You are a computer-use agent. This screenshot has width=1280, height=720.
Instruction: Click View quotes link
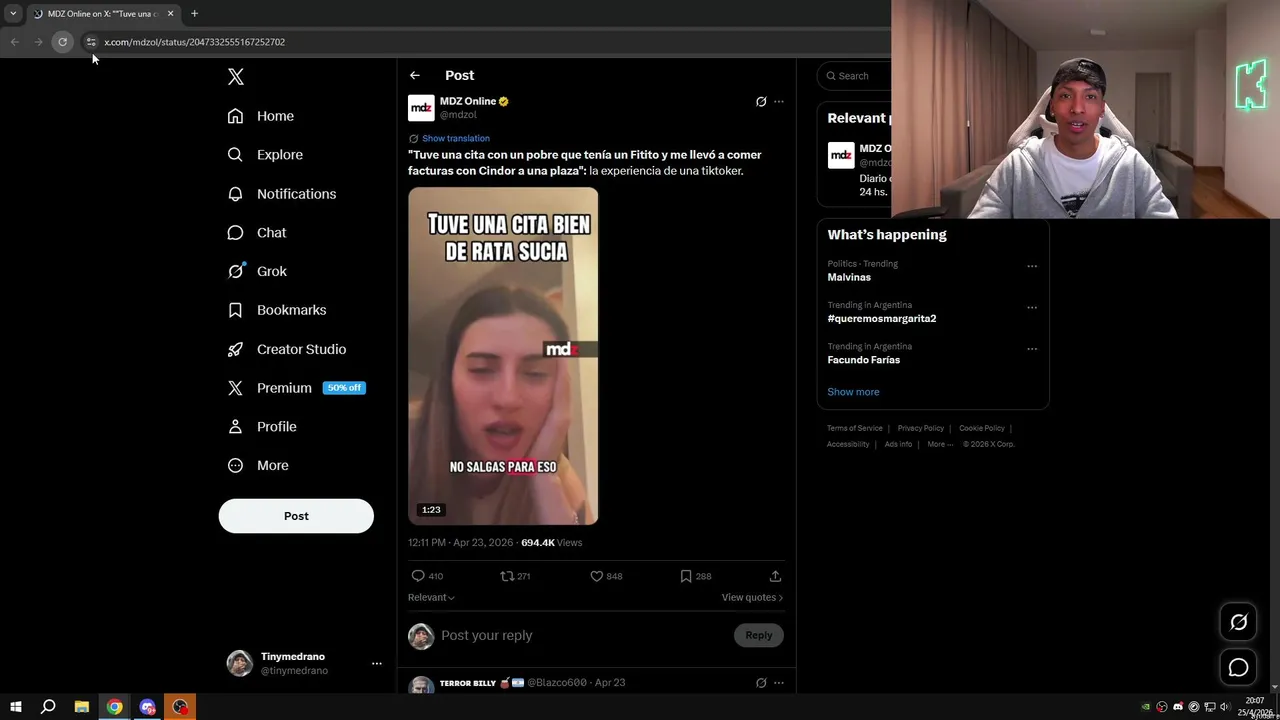pyautogui.click(x=752, y=597)
